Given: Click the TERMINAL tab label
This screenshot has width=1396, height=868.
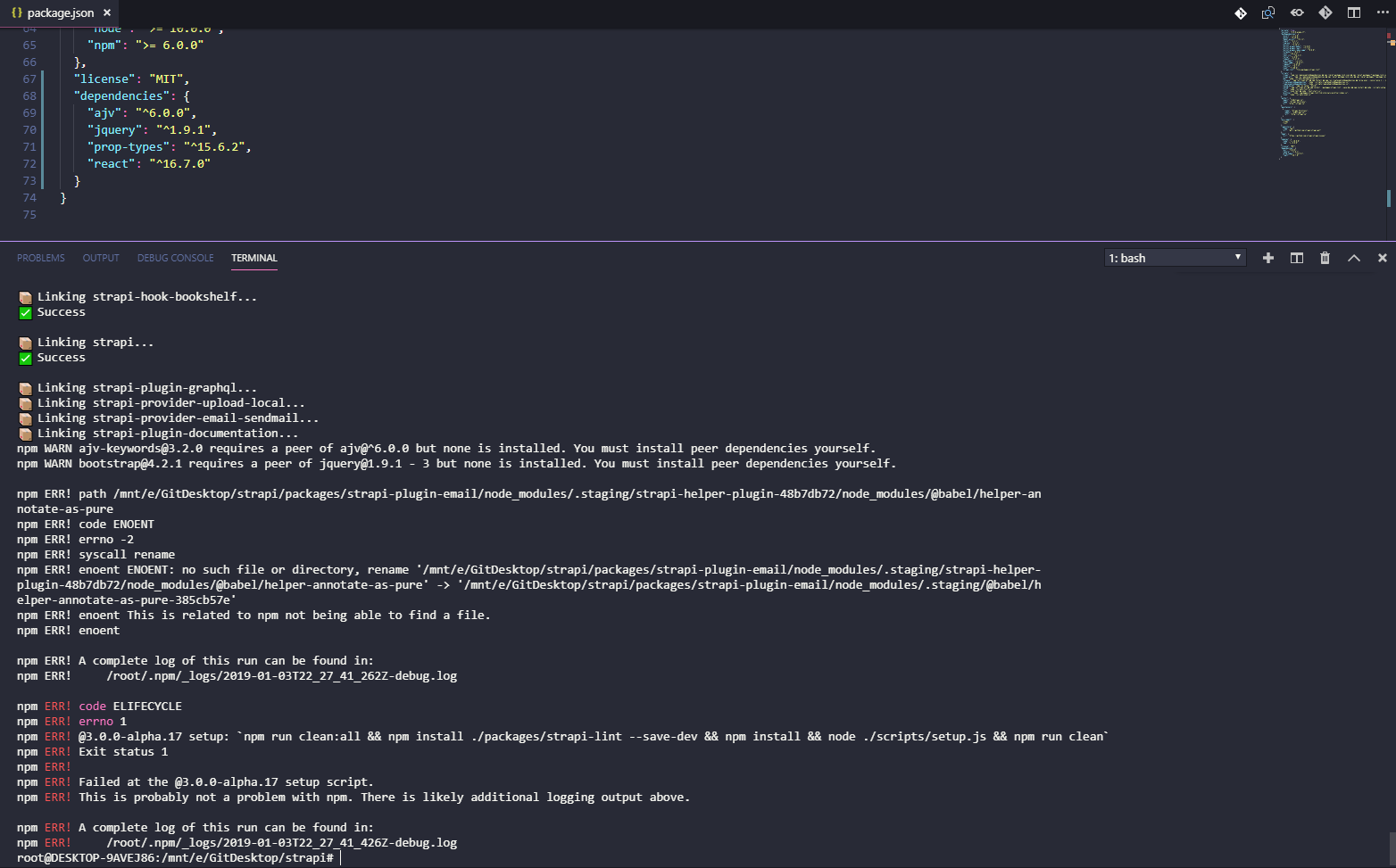Looking at the screenshot, I should (x=253, y=258).
